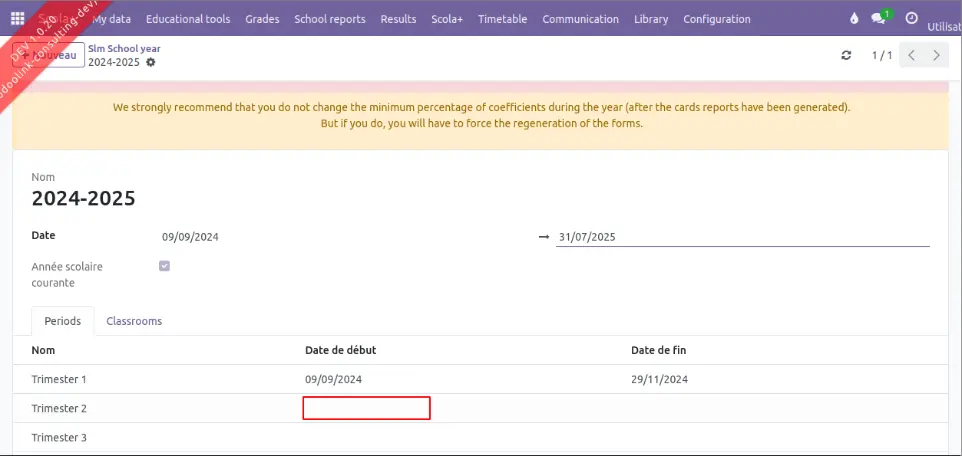Click the refresh record icon
Screen dimensions: 962x456
coord(847,55)
